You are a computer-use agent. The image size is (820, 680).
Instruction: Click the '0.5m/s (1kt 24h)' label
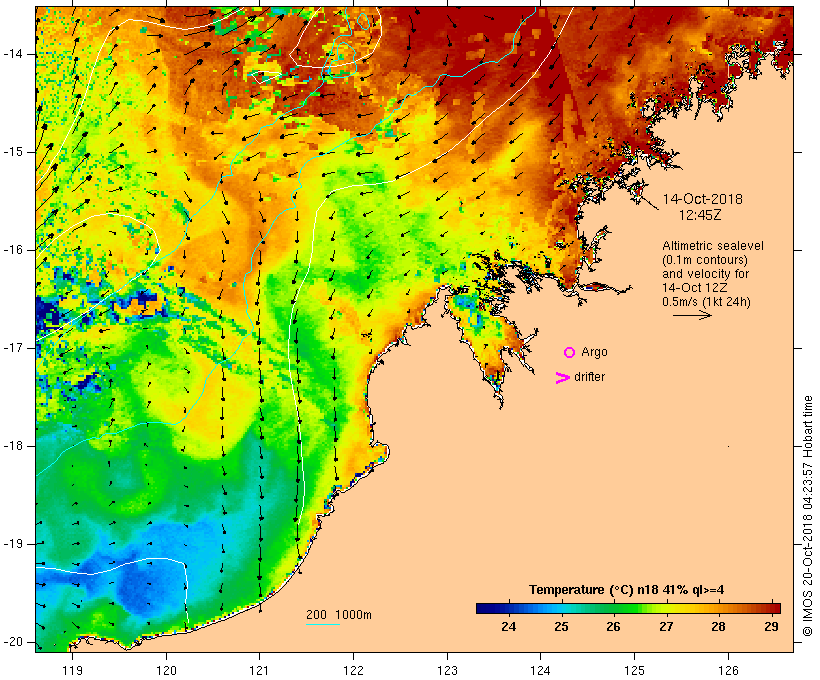coord(707,302)
